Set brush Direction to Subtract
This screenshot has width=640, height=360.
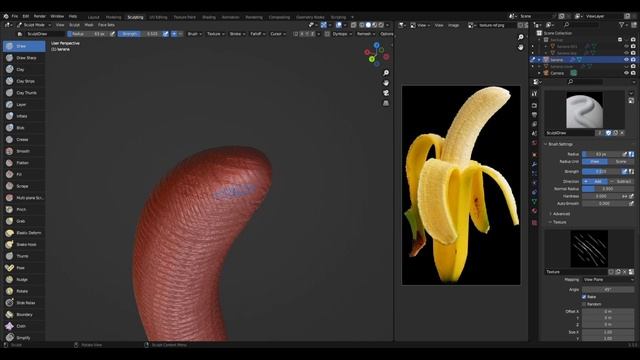(621, 181)
